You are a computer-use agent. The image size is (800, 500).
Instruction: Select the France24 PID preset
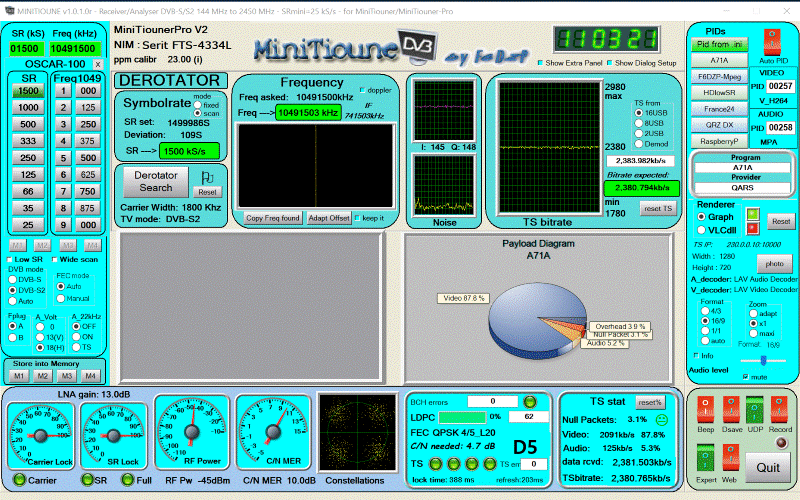719,109
